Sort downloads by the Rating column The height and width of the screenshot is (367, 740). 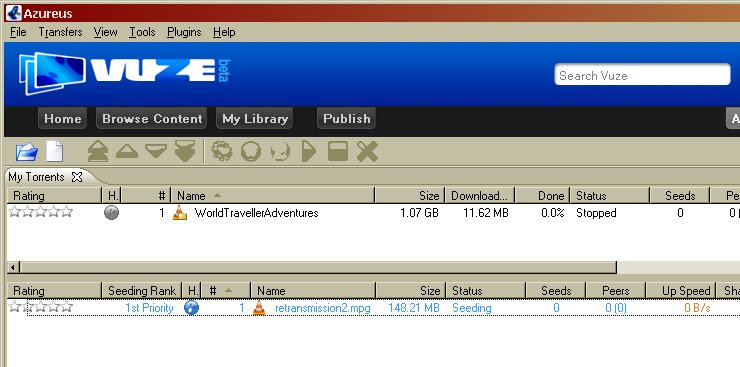54,195
